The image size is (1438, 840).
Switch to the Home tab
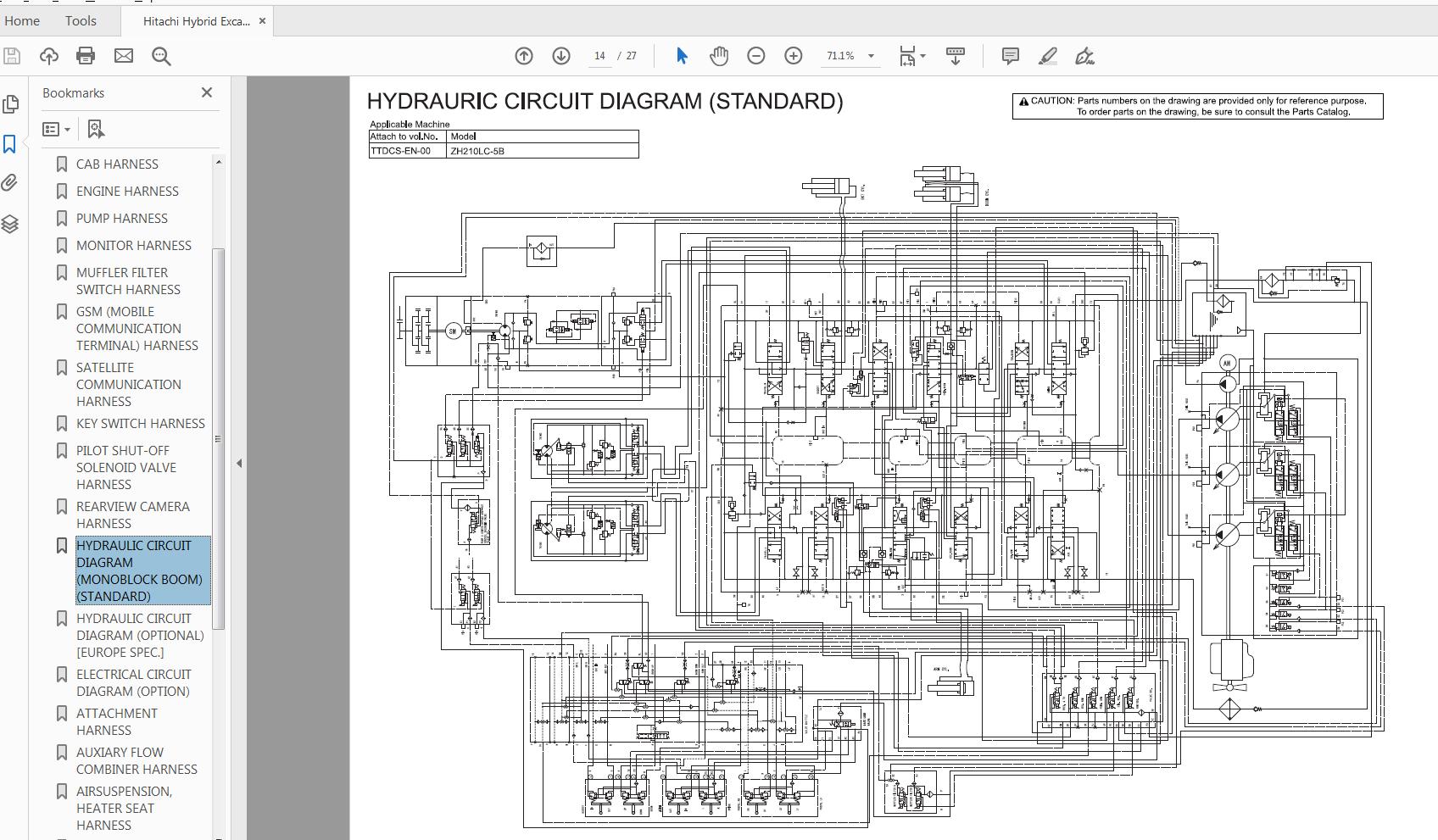coord(22,20)
